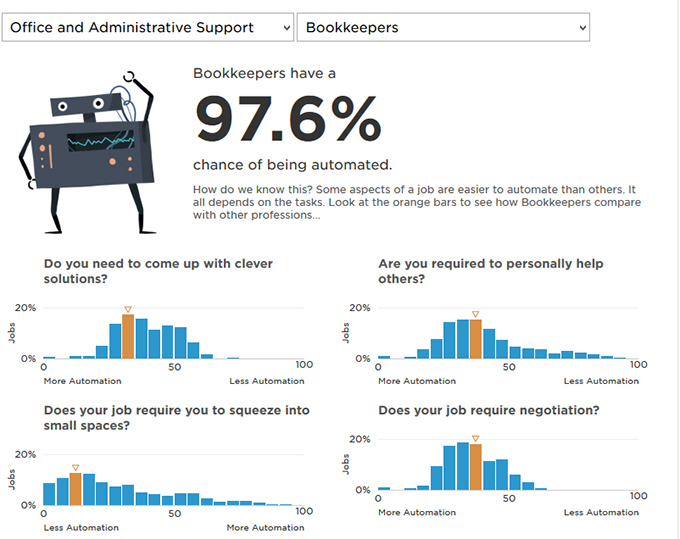
Task: Click the "squeeze into small spaces" question heading
Action: (x=176, y=417)
